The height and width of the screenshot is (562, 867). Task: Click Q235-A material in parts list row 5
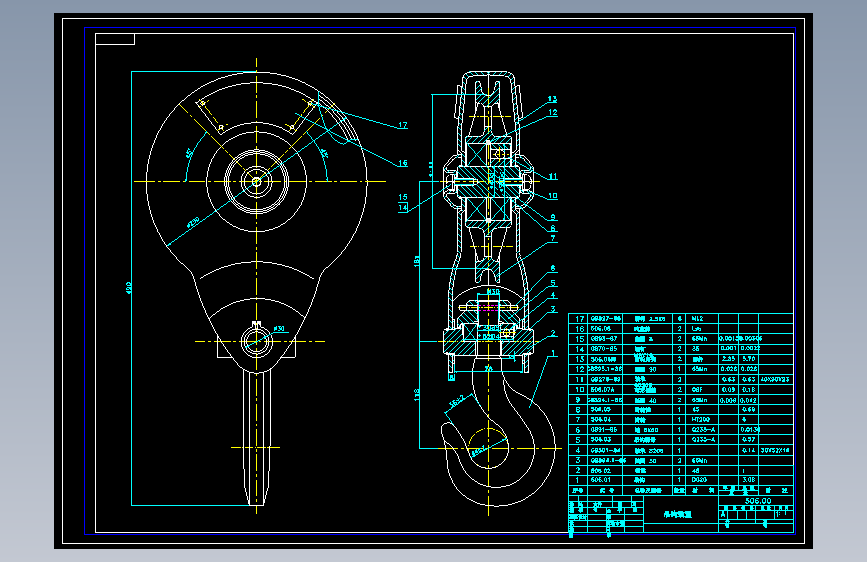pyautogui.click(x=703, y=440)
